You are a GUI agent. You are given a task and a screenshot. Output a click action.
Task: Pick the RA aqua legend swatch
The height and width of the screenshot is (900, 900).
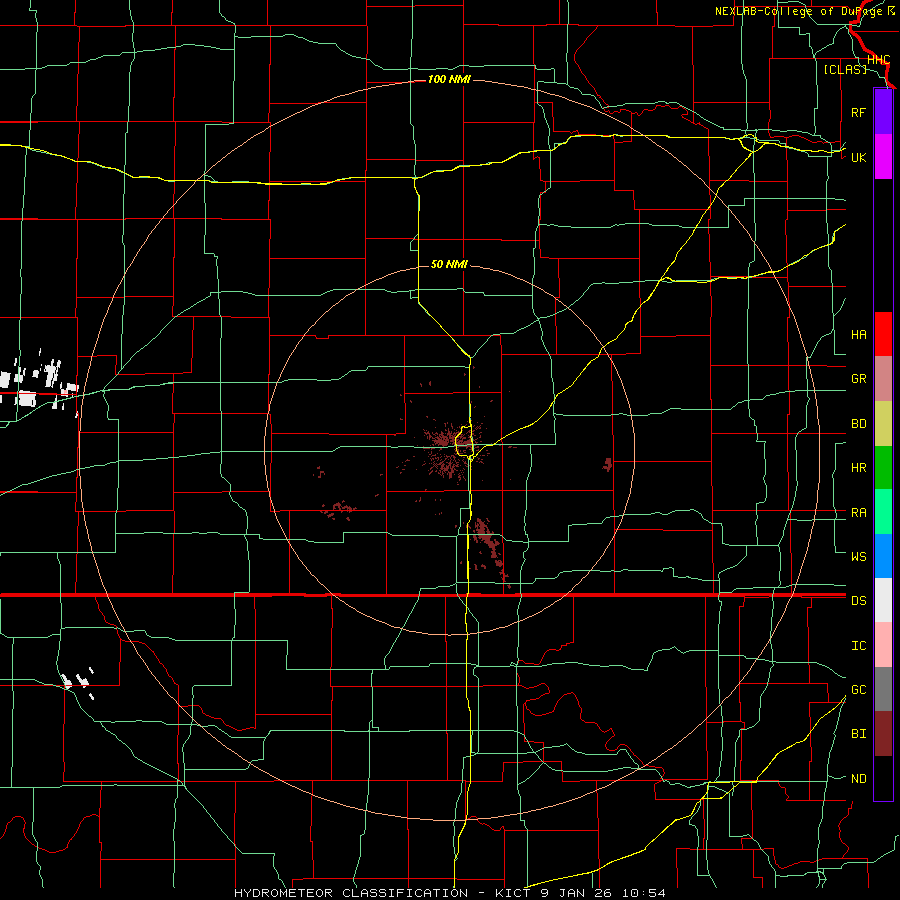(883, 512)
